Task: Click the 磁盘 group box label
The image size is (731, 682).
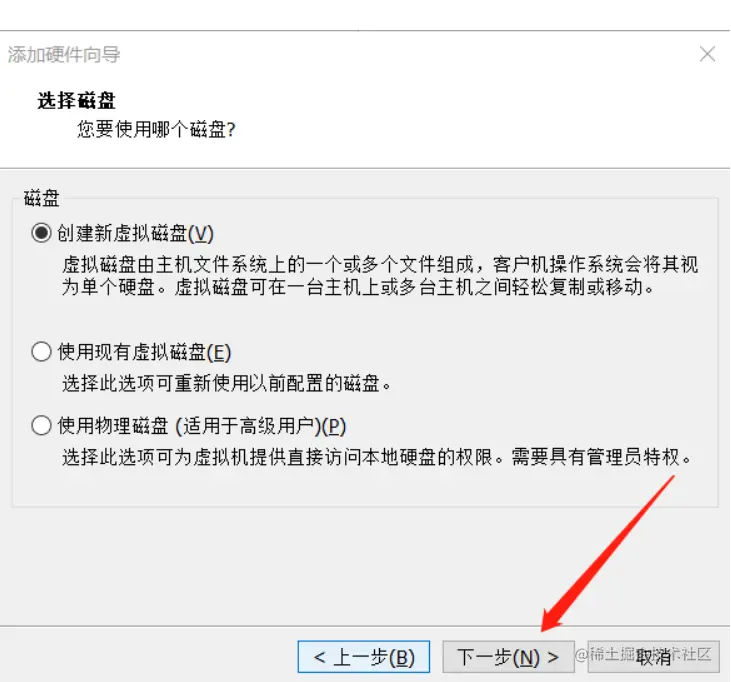Action: click(x=41, y=198)
